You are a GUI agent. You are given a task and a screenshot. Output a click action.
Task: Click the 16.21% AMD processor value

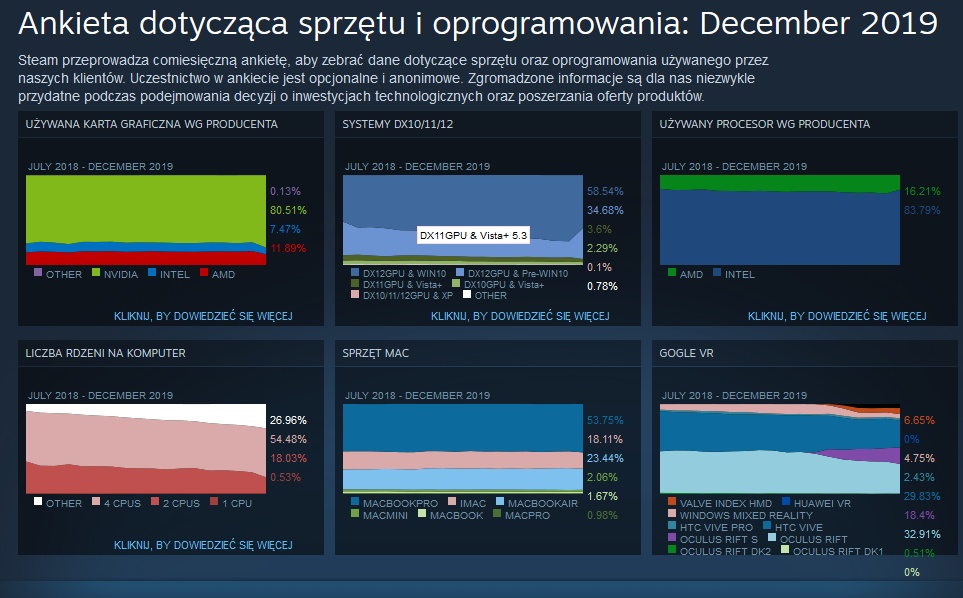point(922,191)
